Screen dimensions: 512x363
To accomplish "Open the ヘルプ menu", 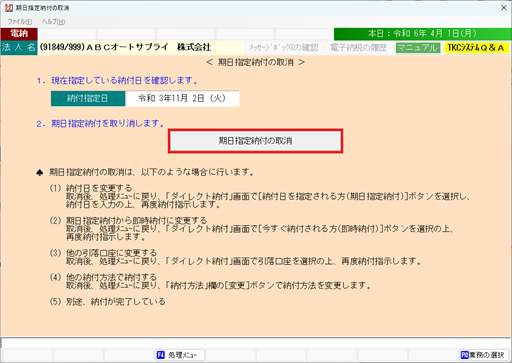I will pos(53,22).
